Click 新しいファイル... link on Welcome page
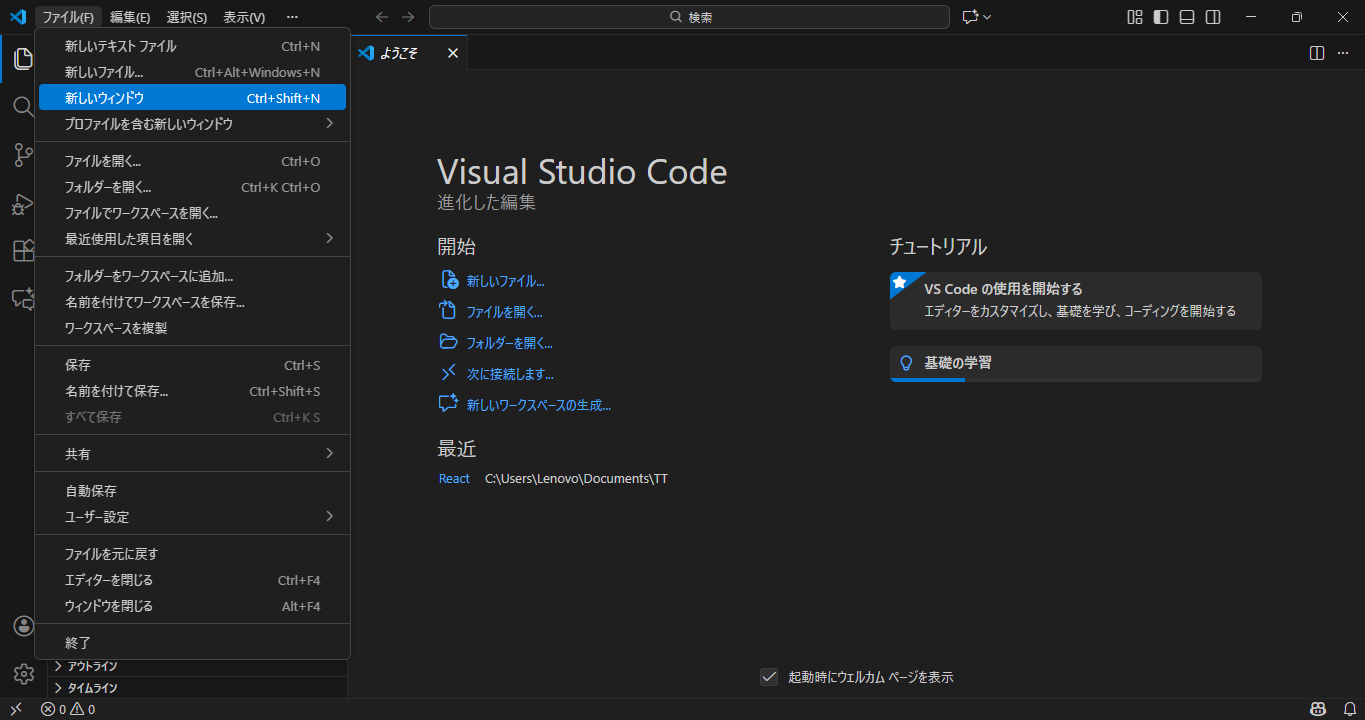 coord(505,281)
